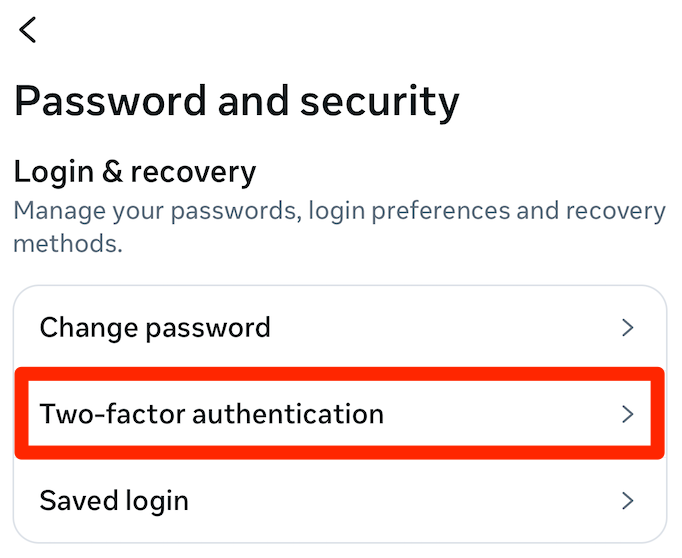Tap empty space in the Saved login row
682x558 pixels.
pos(400,500)
